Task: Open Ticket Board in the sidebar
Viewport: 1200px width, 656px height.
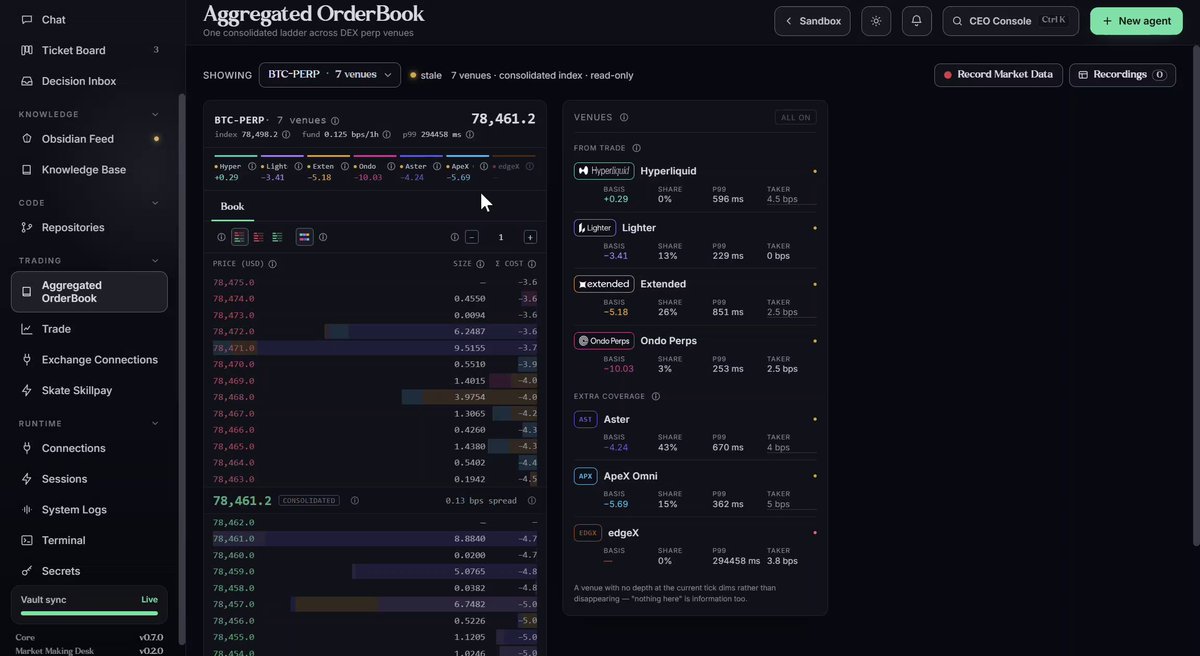Action: [89, 50]
